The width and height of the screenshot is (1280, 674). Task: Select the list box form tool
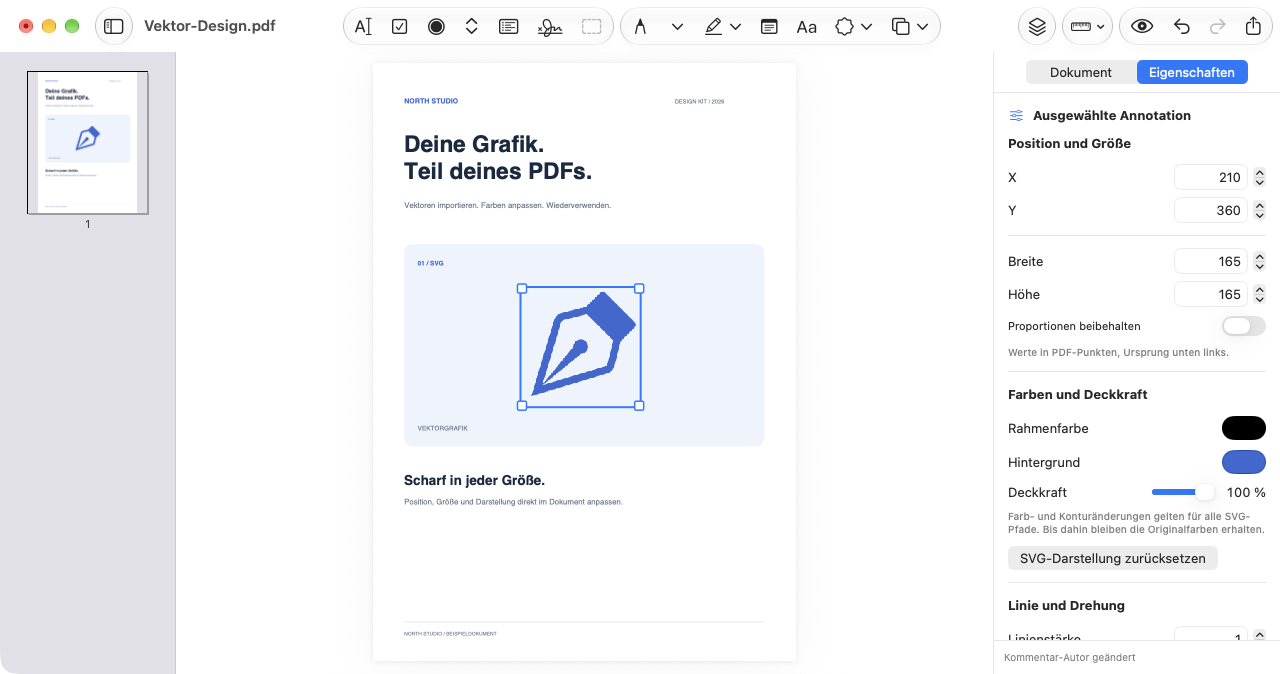tap(508, 27)
